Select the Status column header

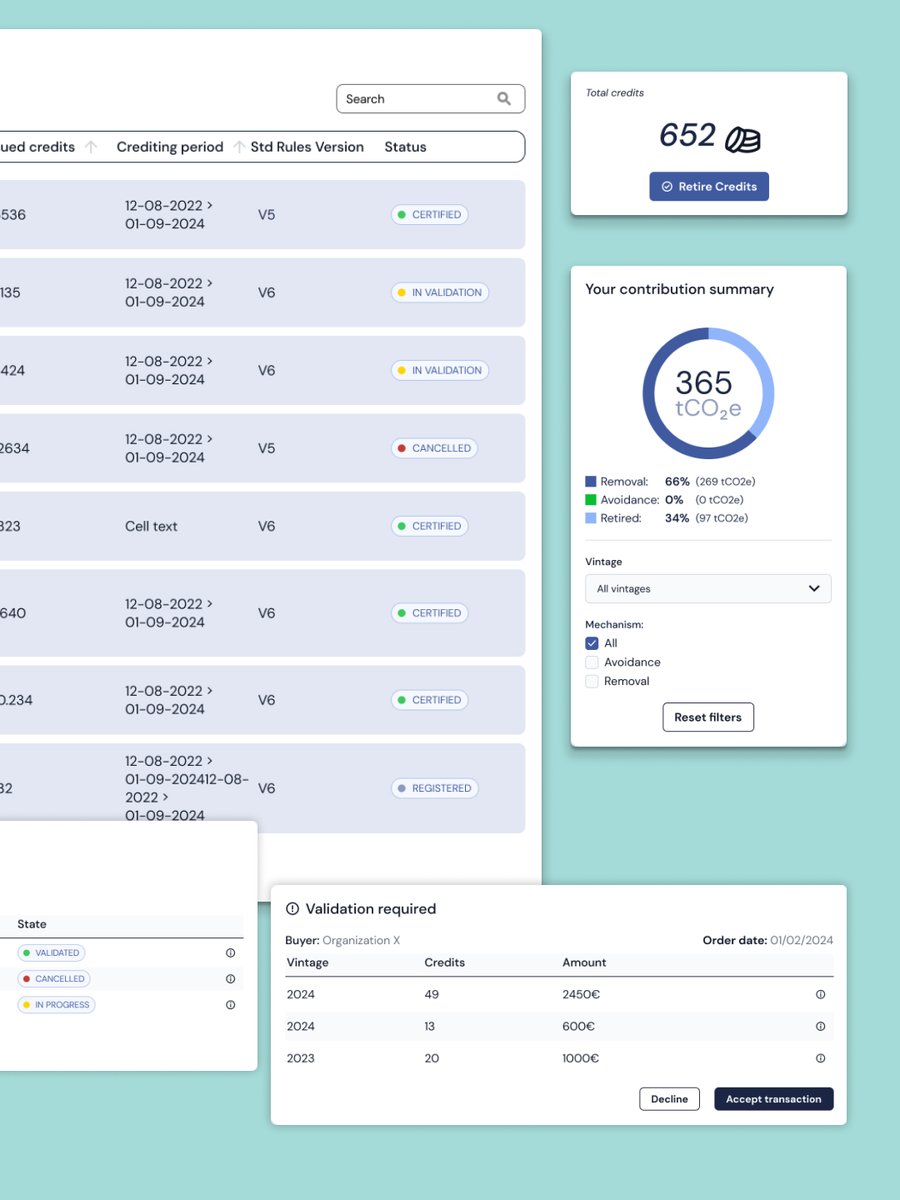tap(405, 146)
